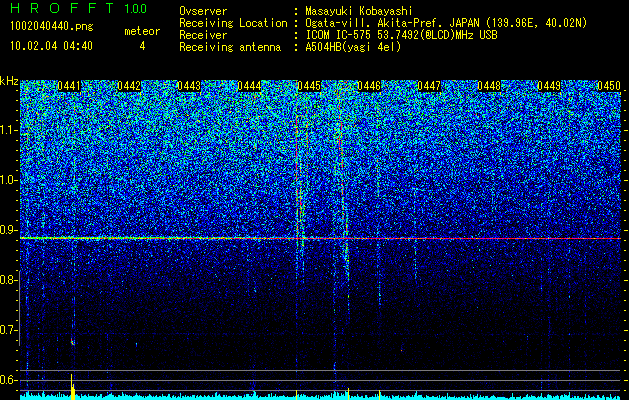Select the Masayuki Kobayashi observer name

[359, 11]
